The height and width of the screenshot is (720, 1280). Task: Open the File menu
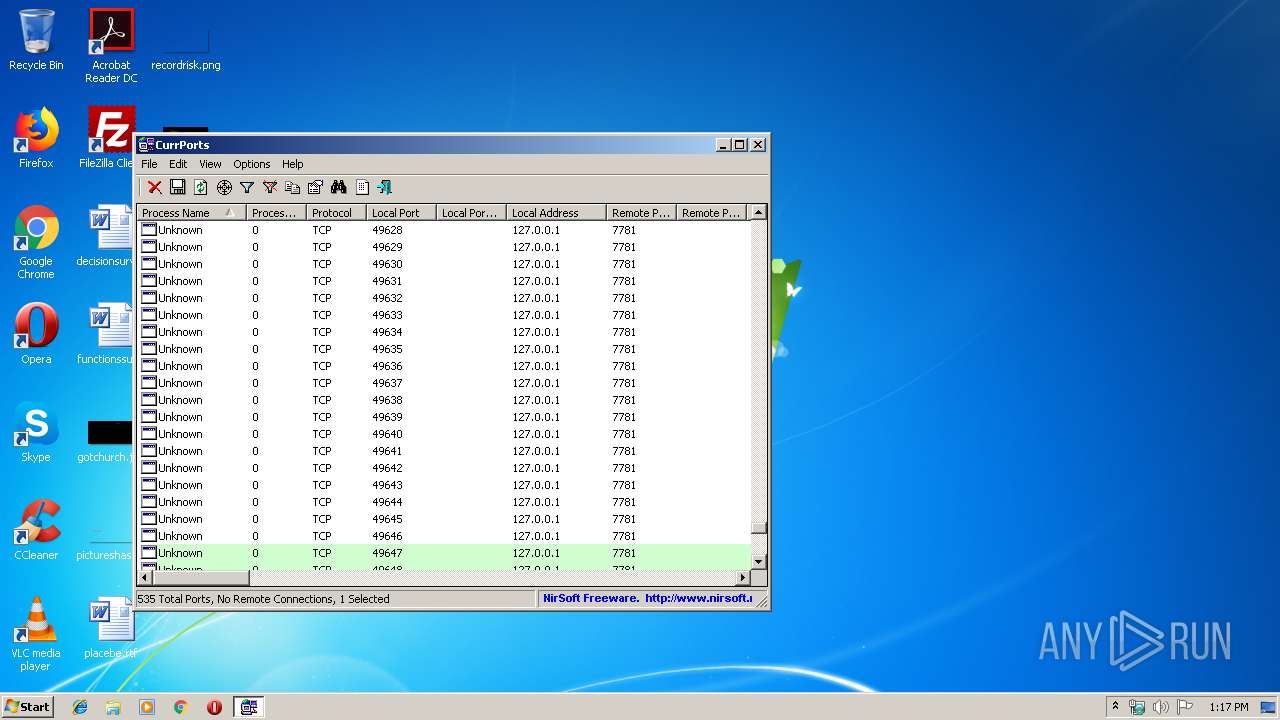pyautogui.click(x=149, y=164)
